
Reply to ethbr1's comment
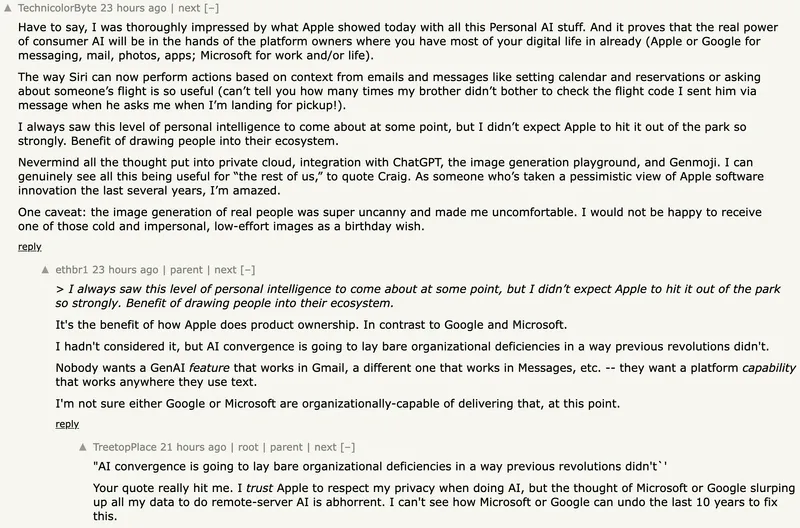pyautogui.click(x=67, y=424)
